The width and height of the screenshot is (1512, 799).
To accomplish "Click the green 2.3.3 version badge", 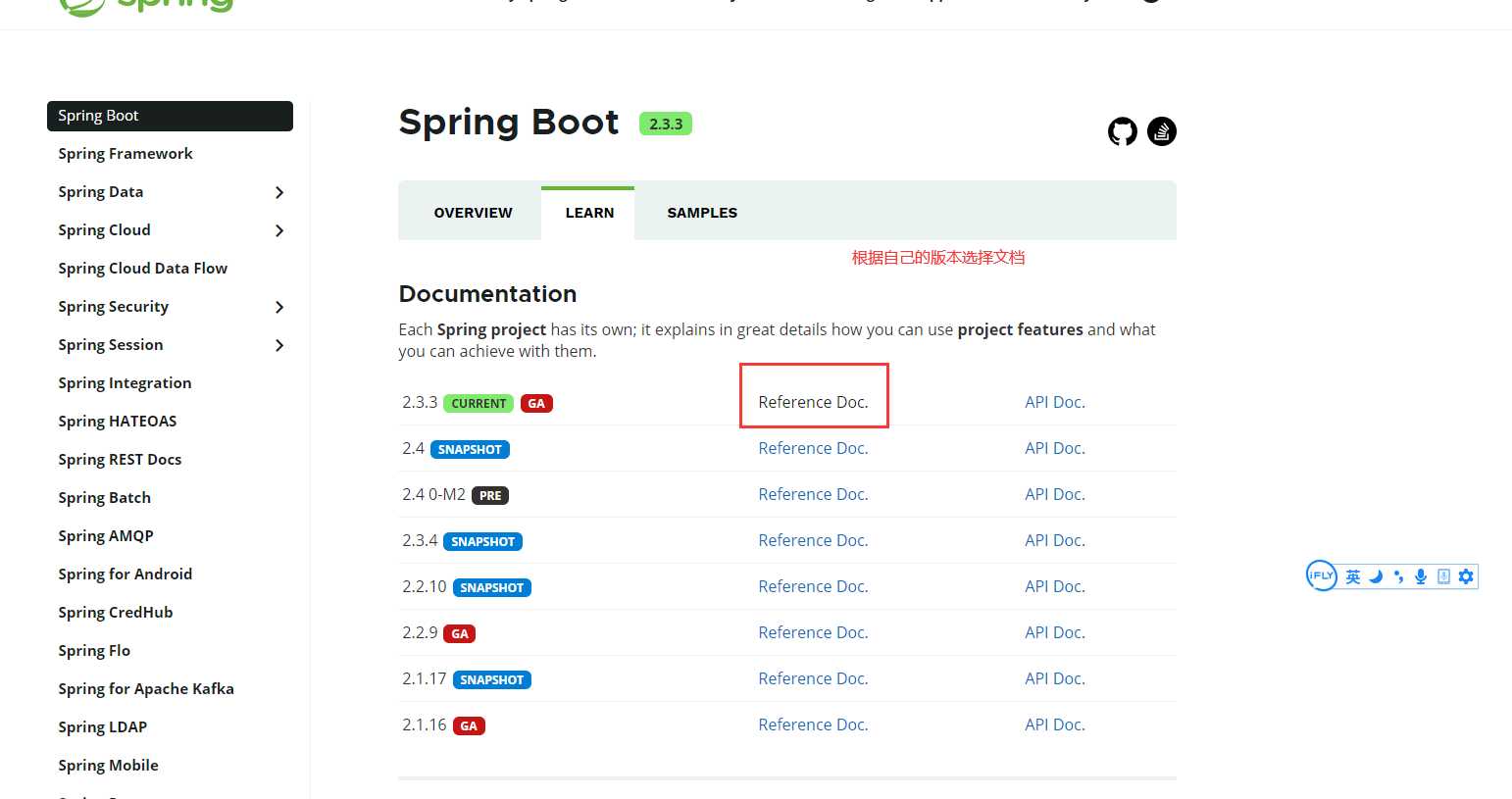I will pyautogui.click(x=666, y=124).
